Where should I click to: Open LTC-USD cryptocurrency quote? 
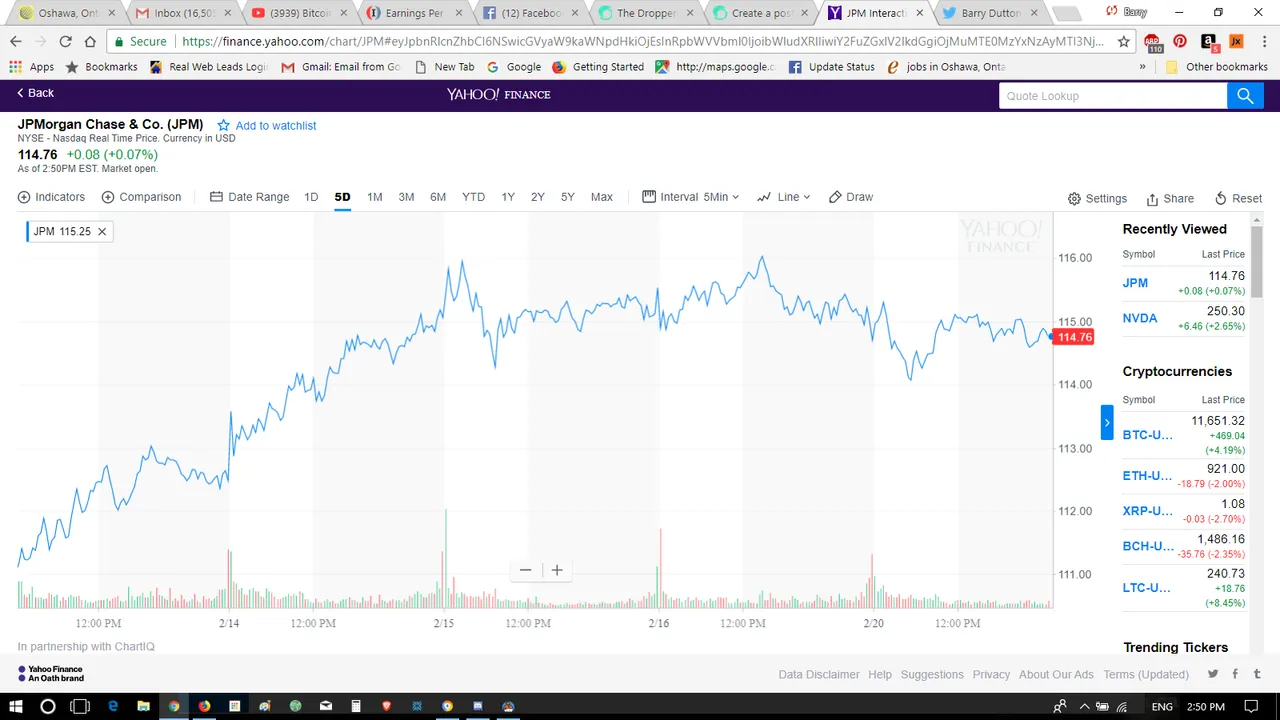coord(1146,587)
